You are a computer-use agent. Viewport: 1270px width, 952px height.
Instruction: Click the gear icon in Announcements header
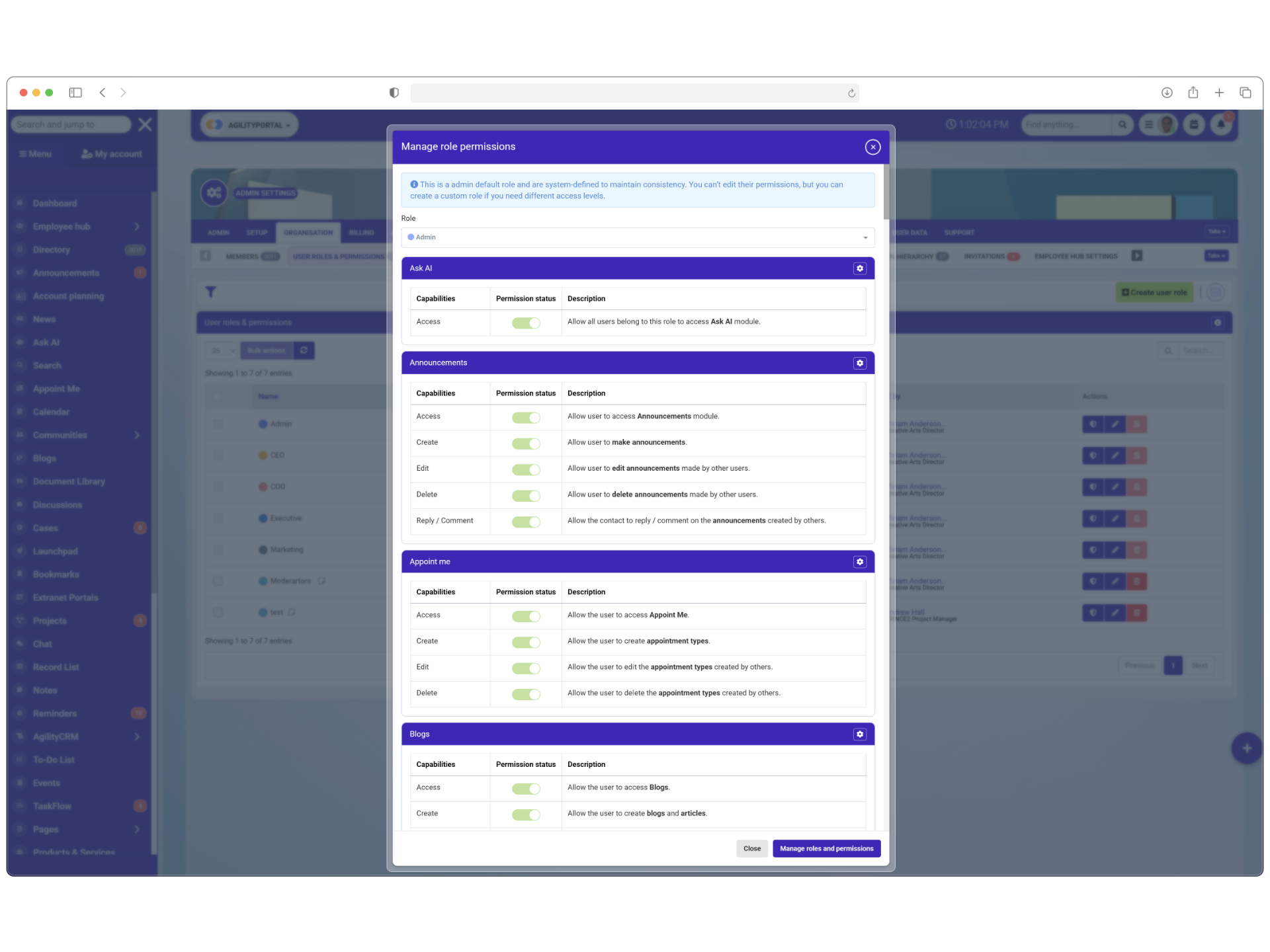coord(859,363)
